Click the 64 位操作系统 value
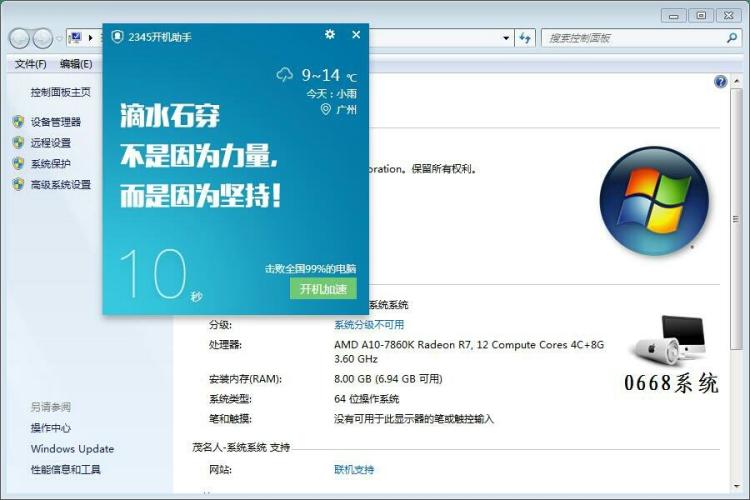 (x=366, y=399)
